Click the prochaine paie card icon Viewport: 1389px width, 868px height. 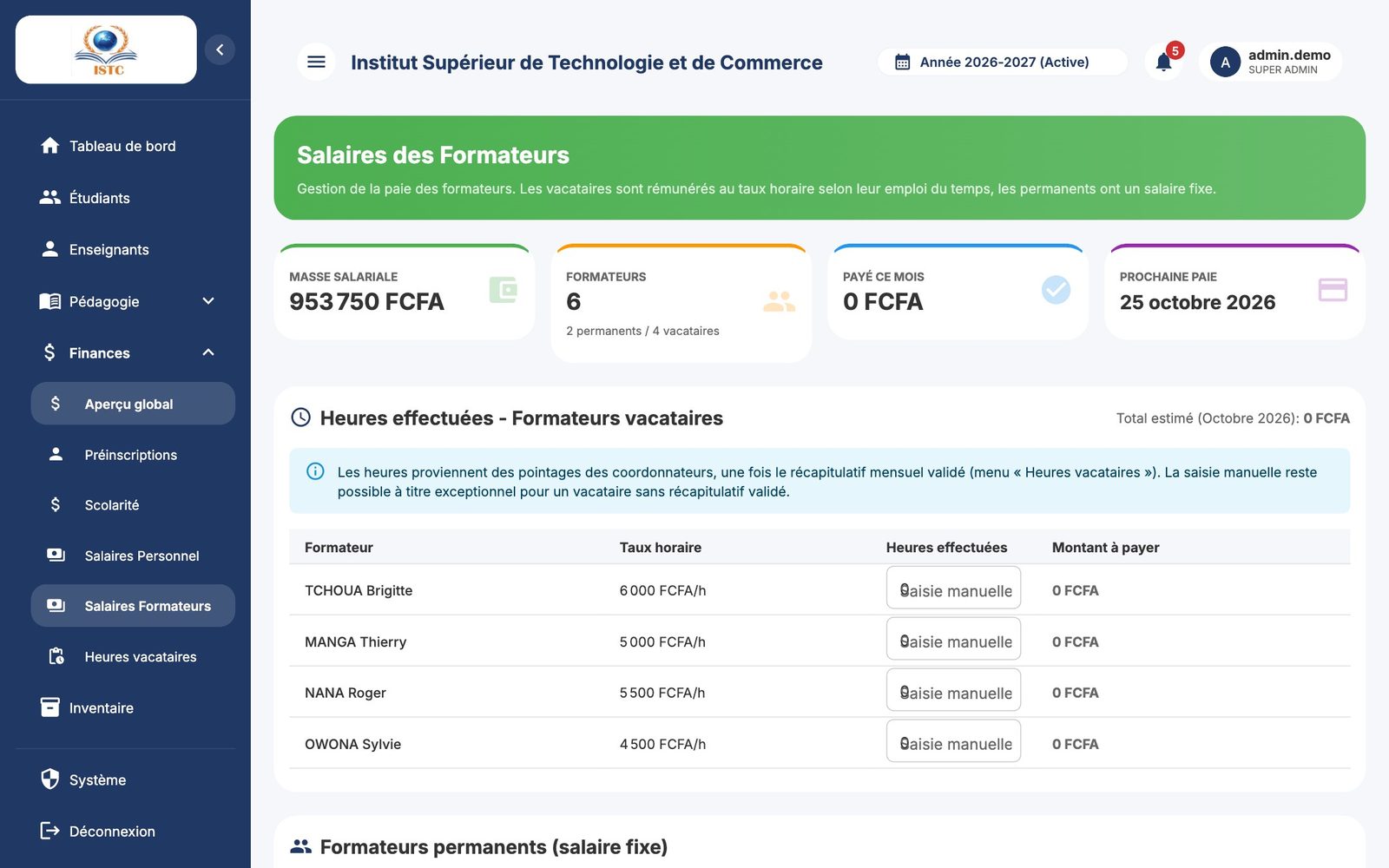coord(1333,290)
